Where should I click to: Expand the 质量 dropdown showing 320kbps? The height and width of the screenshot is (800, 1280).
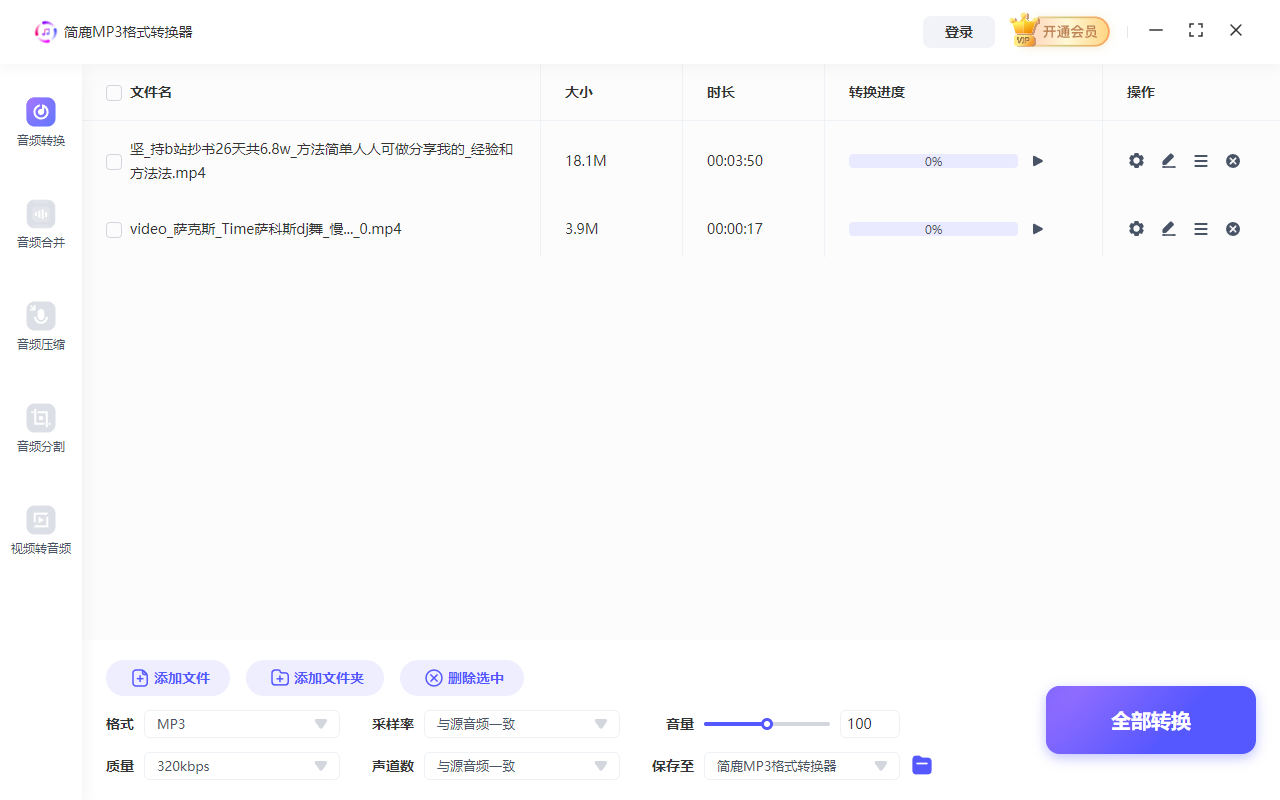point(241,765)
